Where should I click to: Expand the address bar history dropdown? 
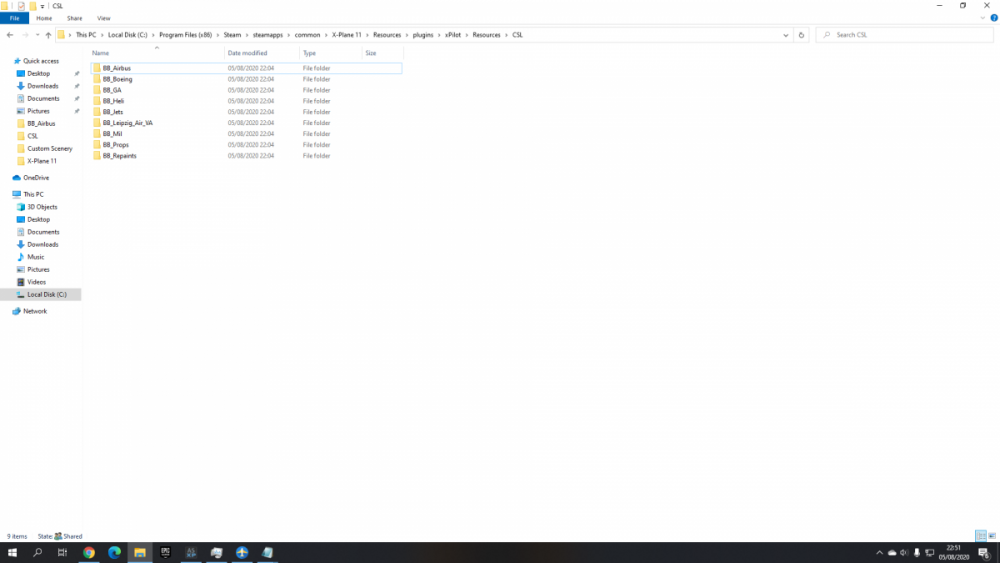coord(787,35)
